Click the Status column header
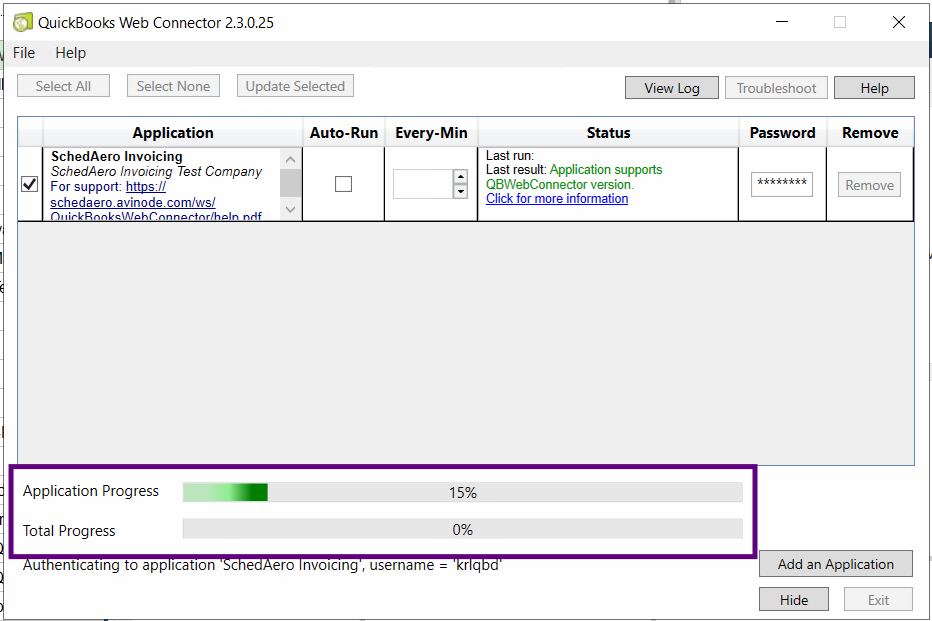This screenshot has width=932, height=621. pos(608,133)
